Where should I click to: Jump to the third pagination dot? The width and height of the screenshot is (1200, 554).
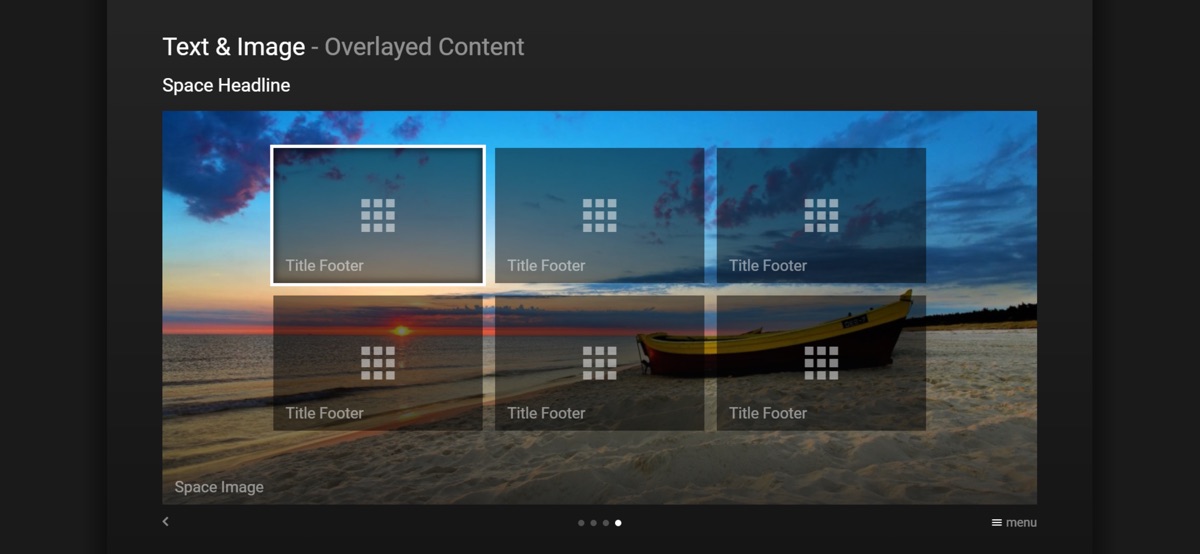pos(605,523)
